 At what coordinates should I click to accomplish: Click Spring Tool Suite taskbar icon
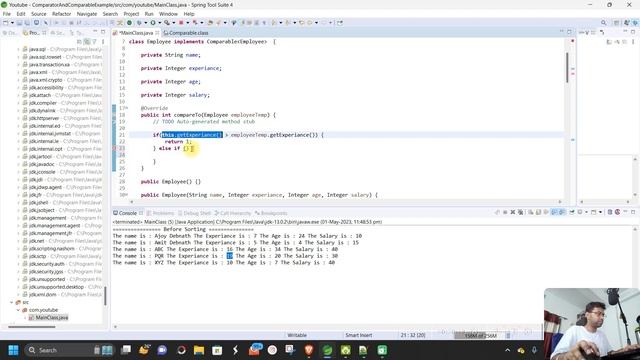pyautogui.click(x=327, y=350)
